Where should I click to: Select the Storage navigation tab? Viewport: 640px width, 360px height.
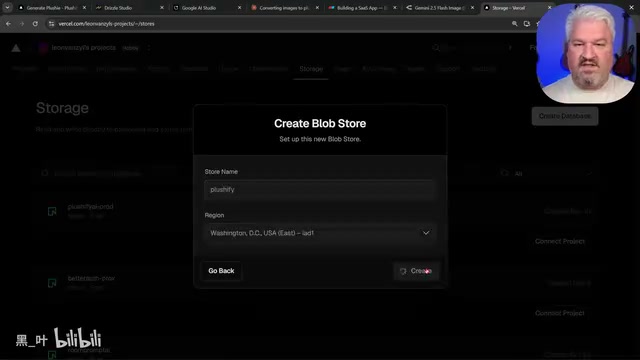click(x=311, y=69)
